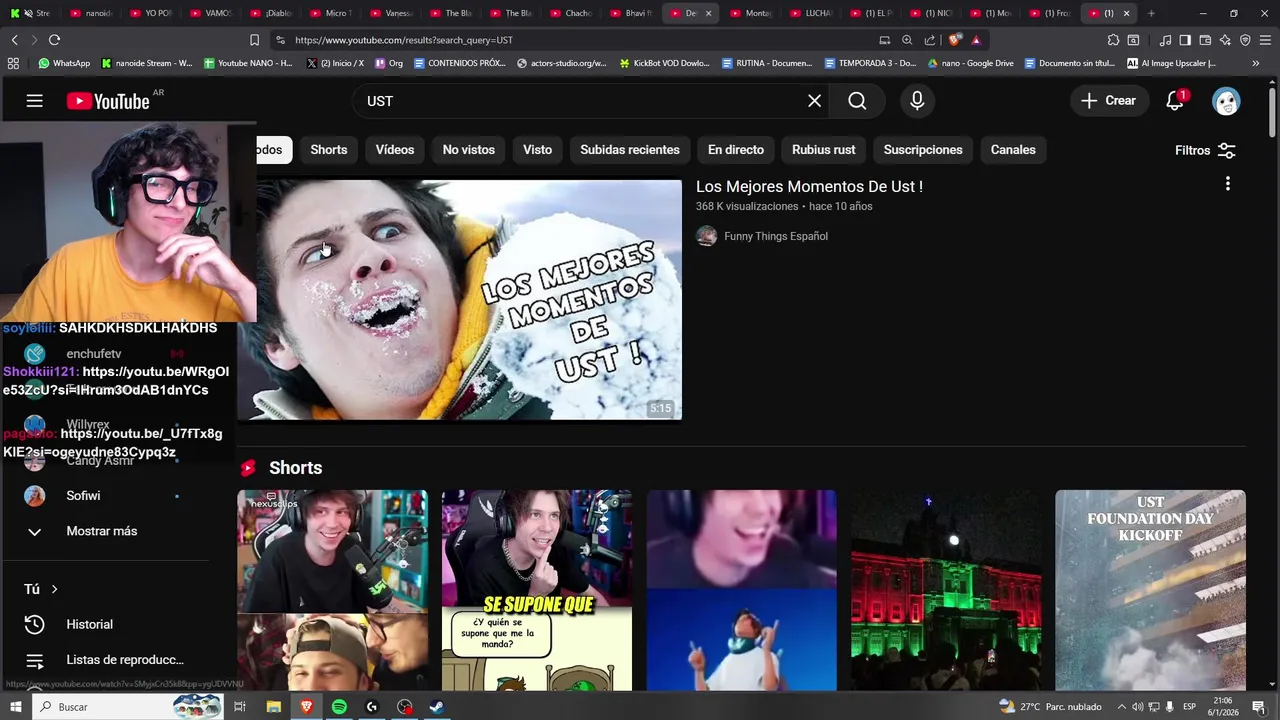Click the magnifier search button
Image resolution: width=1280 pixels, height=720 pixels.
pos(857,101)
